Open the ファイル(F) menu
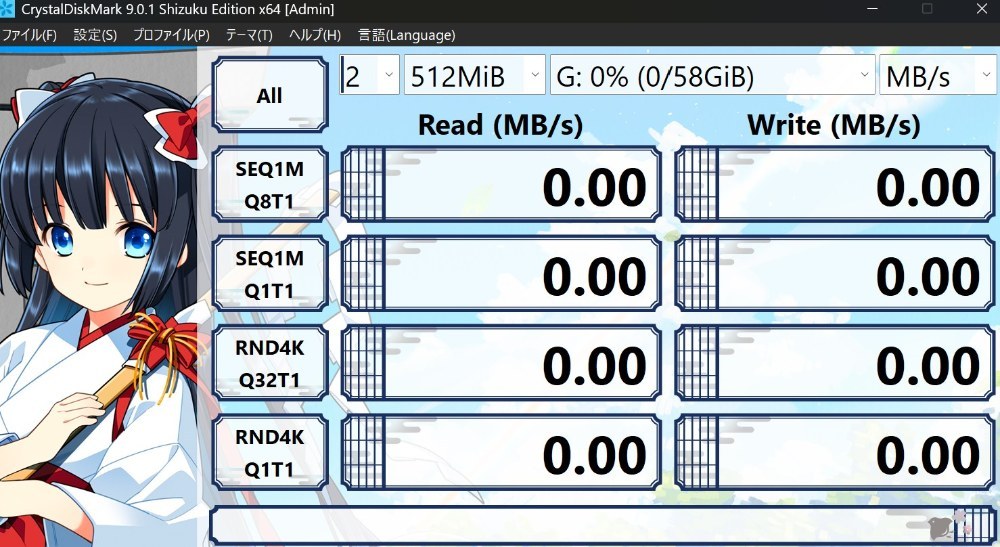Image resolution: width=1000 pixels, height=547 pixels. coord(29,35)
